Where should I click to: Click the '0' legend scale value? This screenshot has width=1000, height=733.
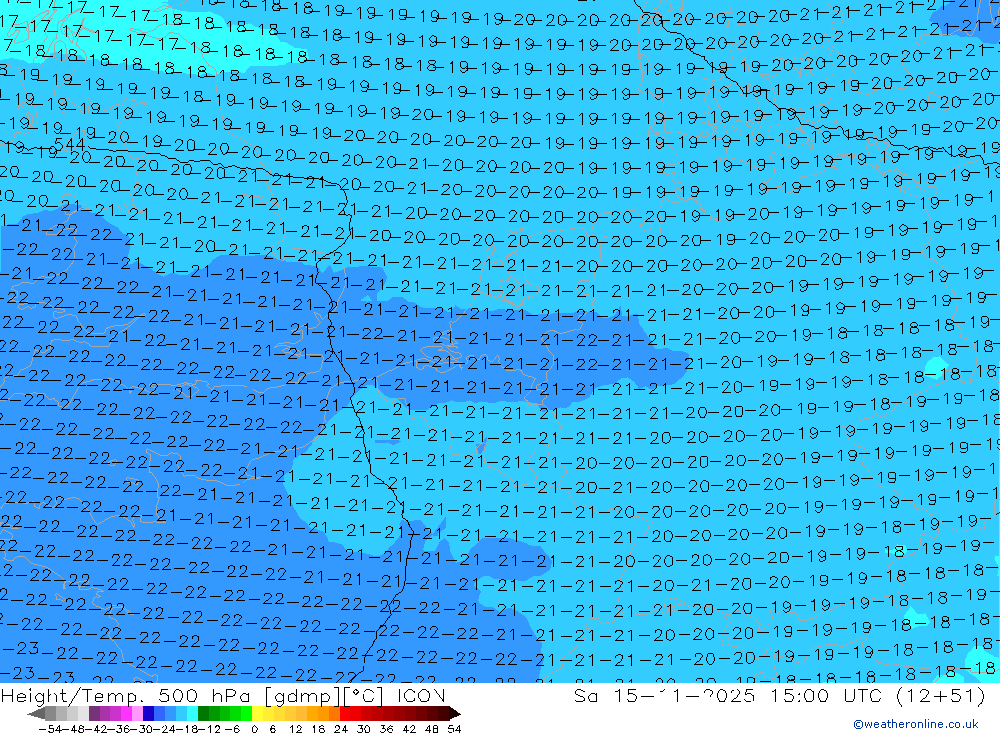pyautogui.click(x=254, y=729)
